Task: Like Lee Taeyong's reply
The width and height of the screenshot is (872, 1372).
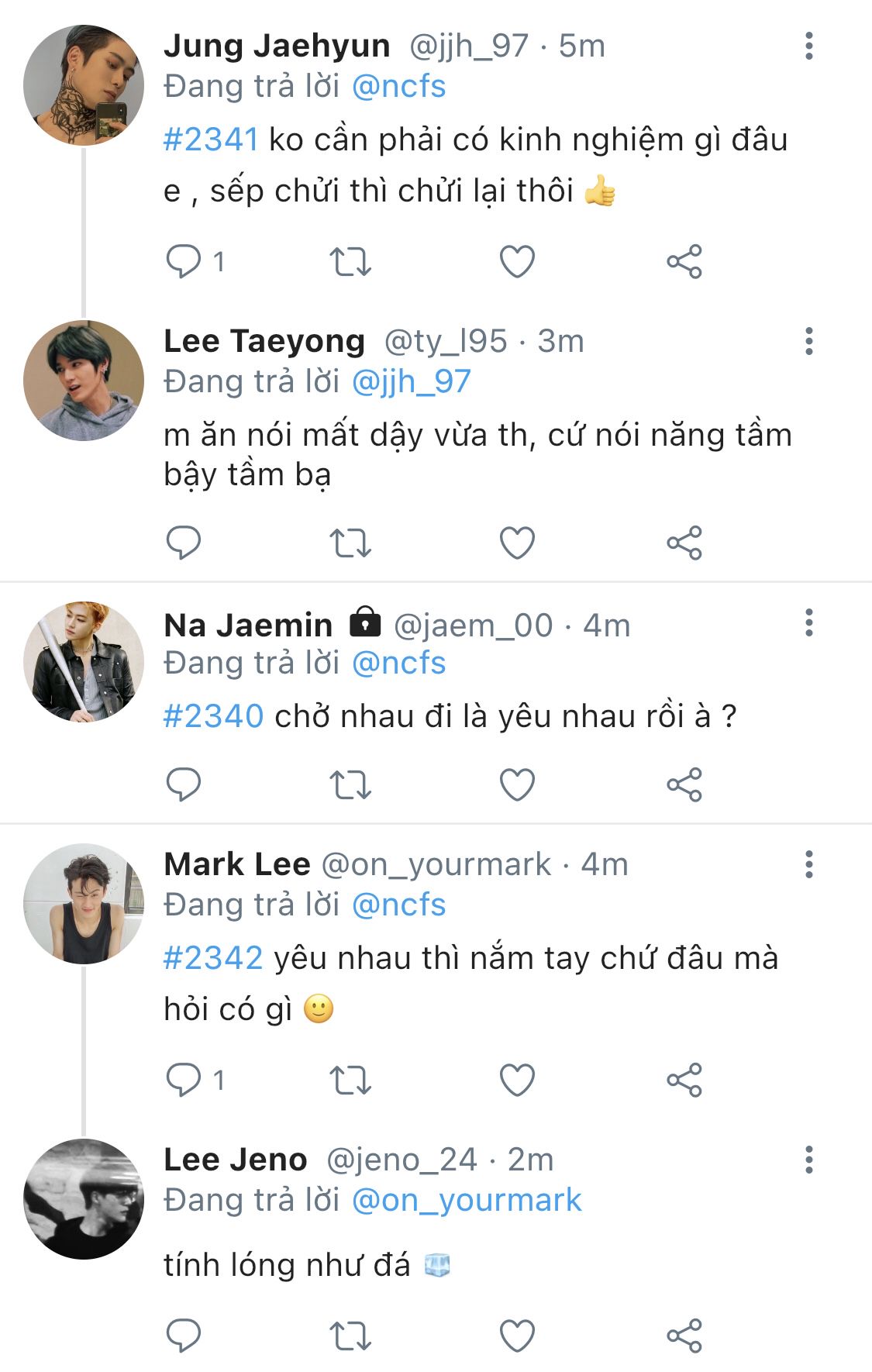Action: tap(517, 543)
